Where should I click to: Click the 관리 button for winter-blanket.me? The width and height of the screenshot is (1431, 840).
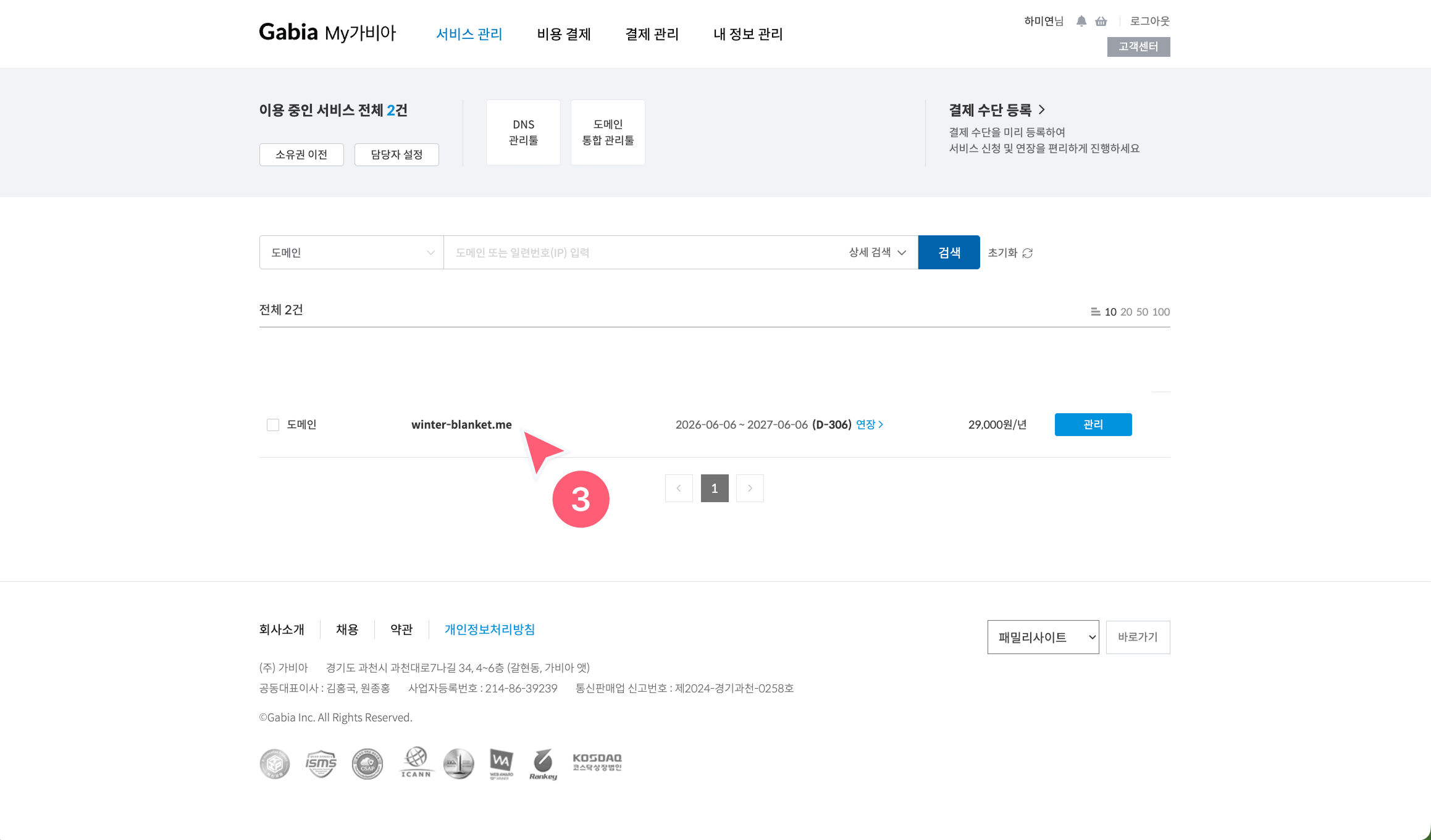[x=1093, y=424]
